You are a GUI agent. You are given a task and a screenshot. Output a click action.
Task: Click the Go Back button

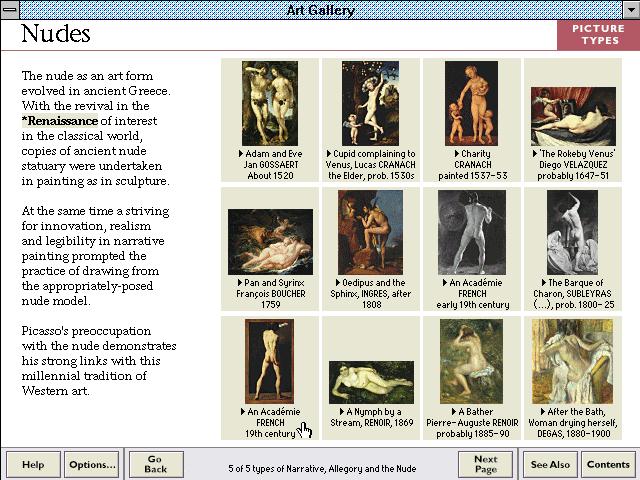156,464
